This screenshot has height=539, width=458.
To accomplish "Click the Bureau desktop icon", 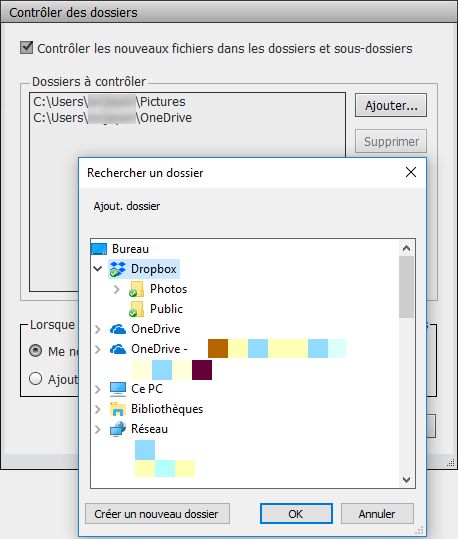I will pyautogui.click(x=99, y=249).
